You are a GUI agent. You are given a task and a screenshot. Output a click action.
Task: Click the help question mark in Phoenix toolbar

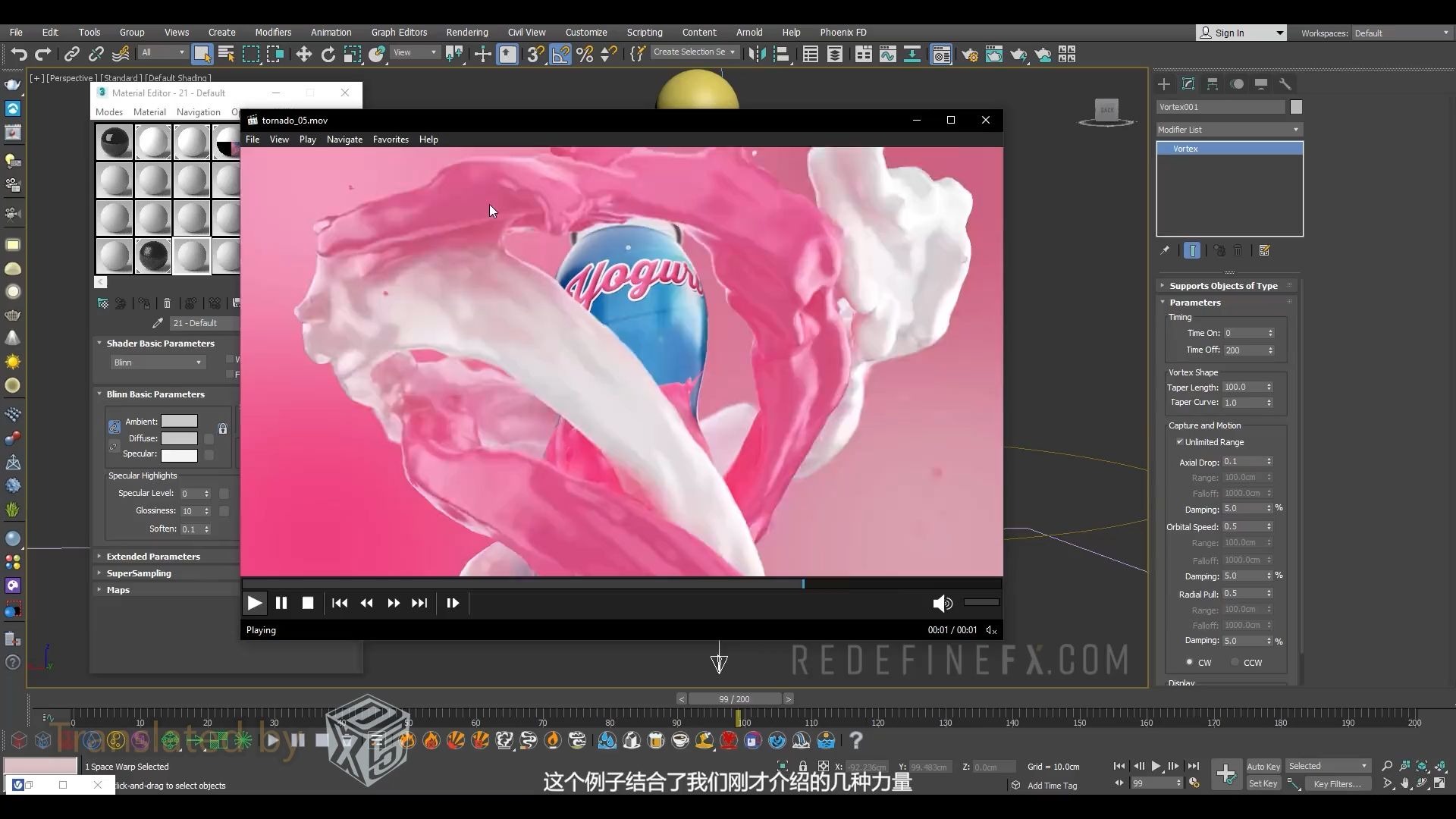(x=856, y=740)
